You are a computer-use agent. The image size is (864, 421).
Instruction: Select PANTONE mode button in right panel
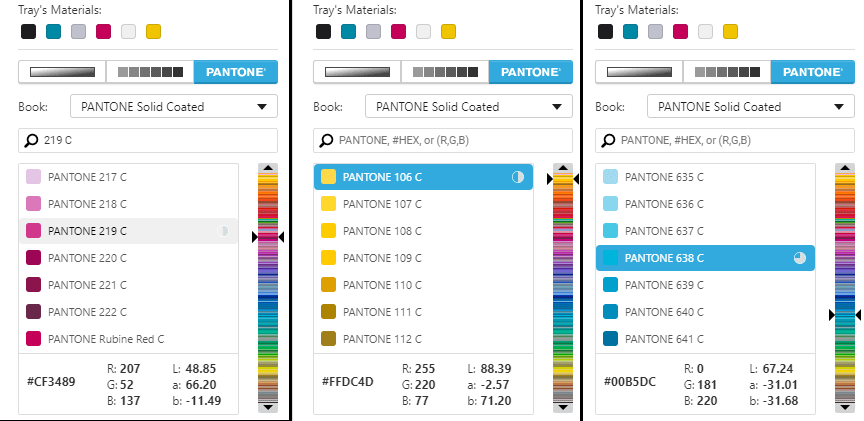812,72
